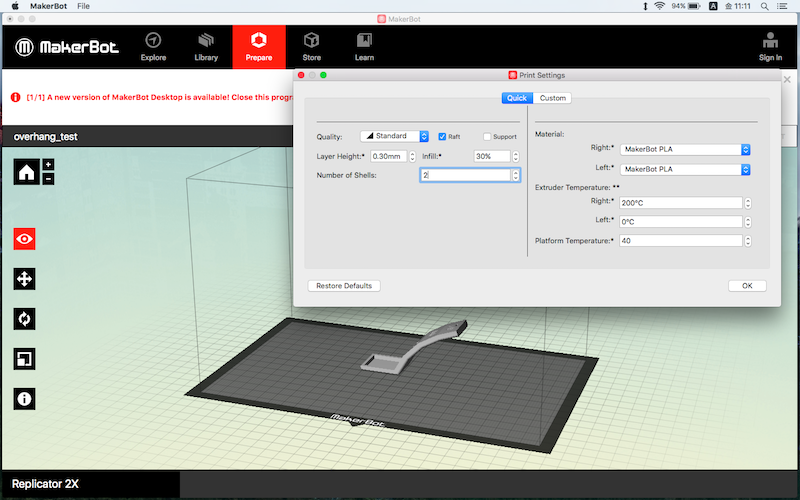Click the Infill percentage field
The height and width of the screenshot is (500, 800).
click(492, 157)
